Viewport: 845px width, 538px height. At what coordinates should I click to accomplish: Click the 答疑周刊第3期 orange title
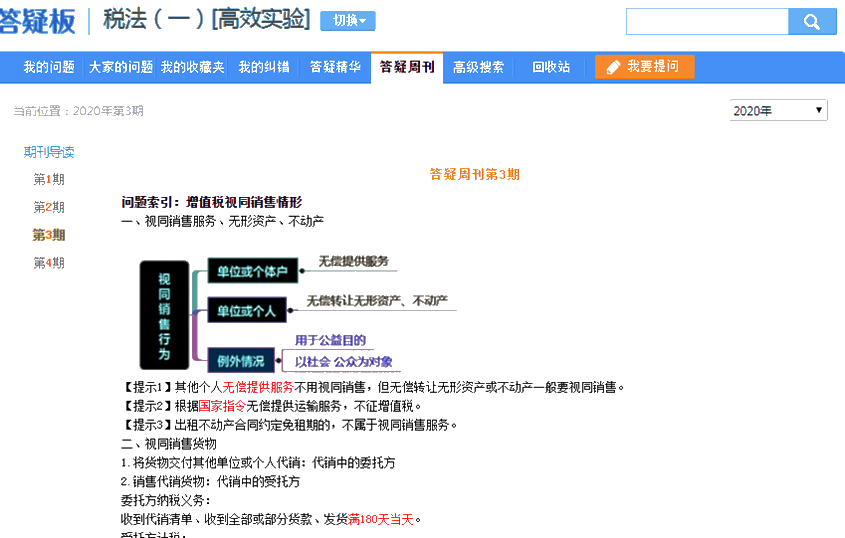[474, 174]
